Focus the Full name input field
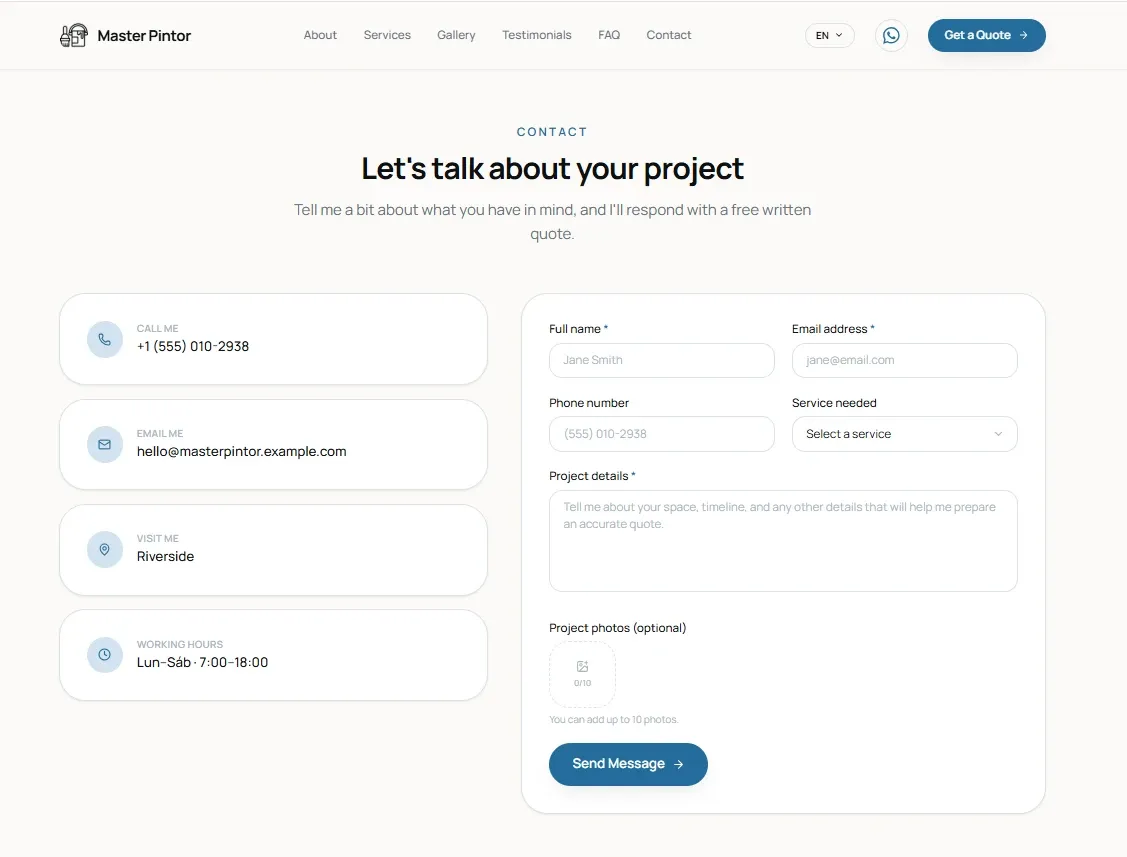The height and width of the screenshot is (857, 1127). pos(661,360)
